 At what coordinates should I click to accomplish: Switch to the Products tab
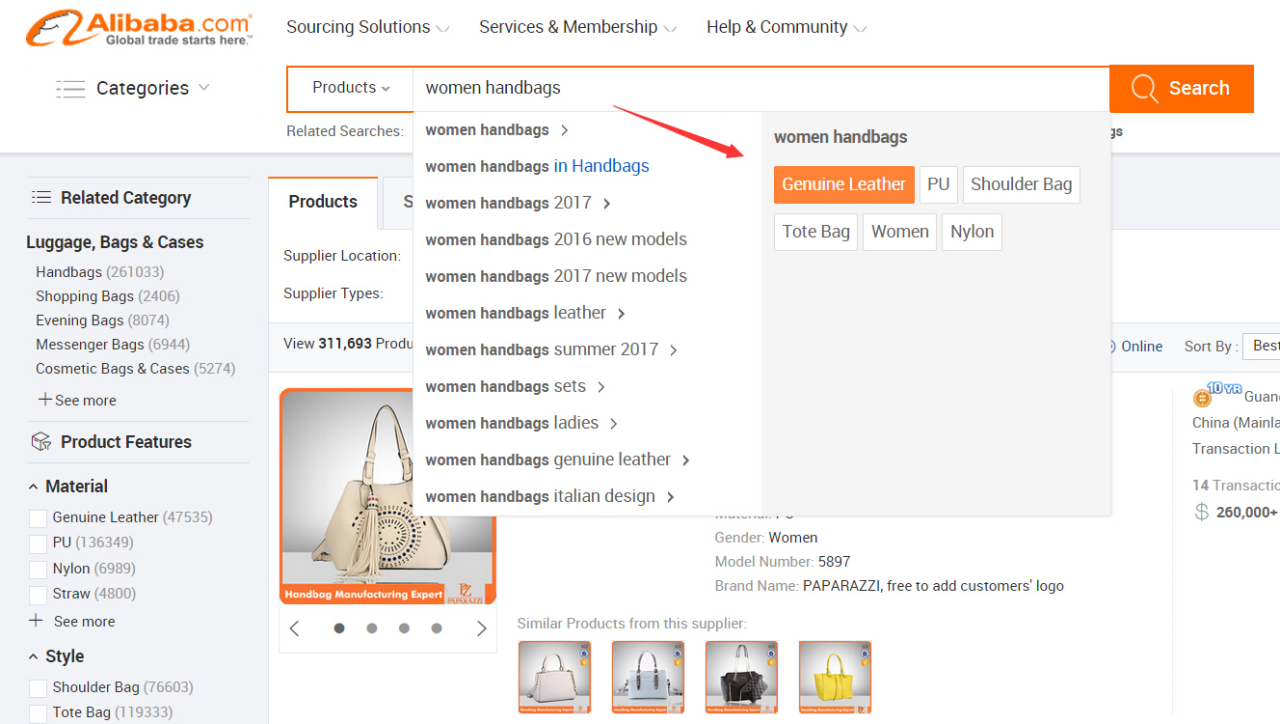(322, 202)
